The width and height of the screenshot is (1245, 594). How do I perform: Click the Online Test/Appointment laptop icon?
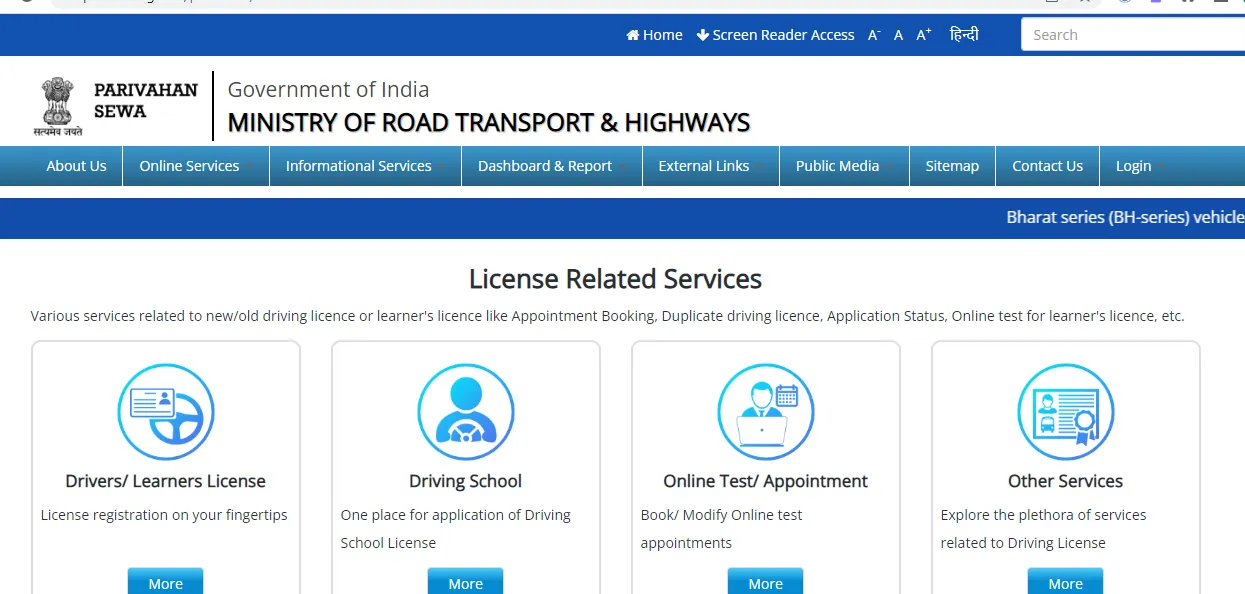click(765, 412)
